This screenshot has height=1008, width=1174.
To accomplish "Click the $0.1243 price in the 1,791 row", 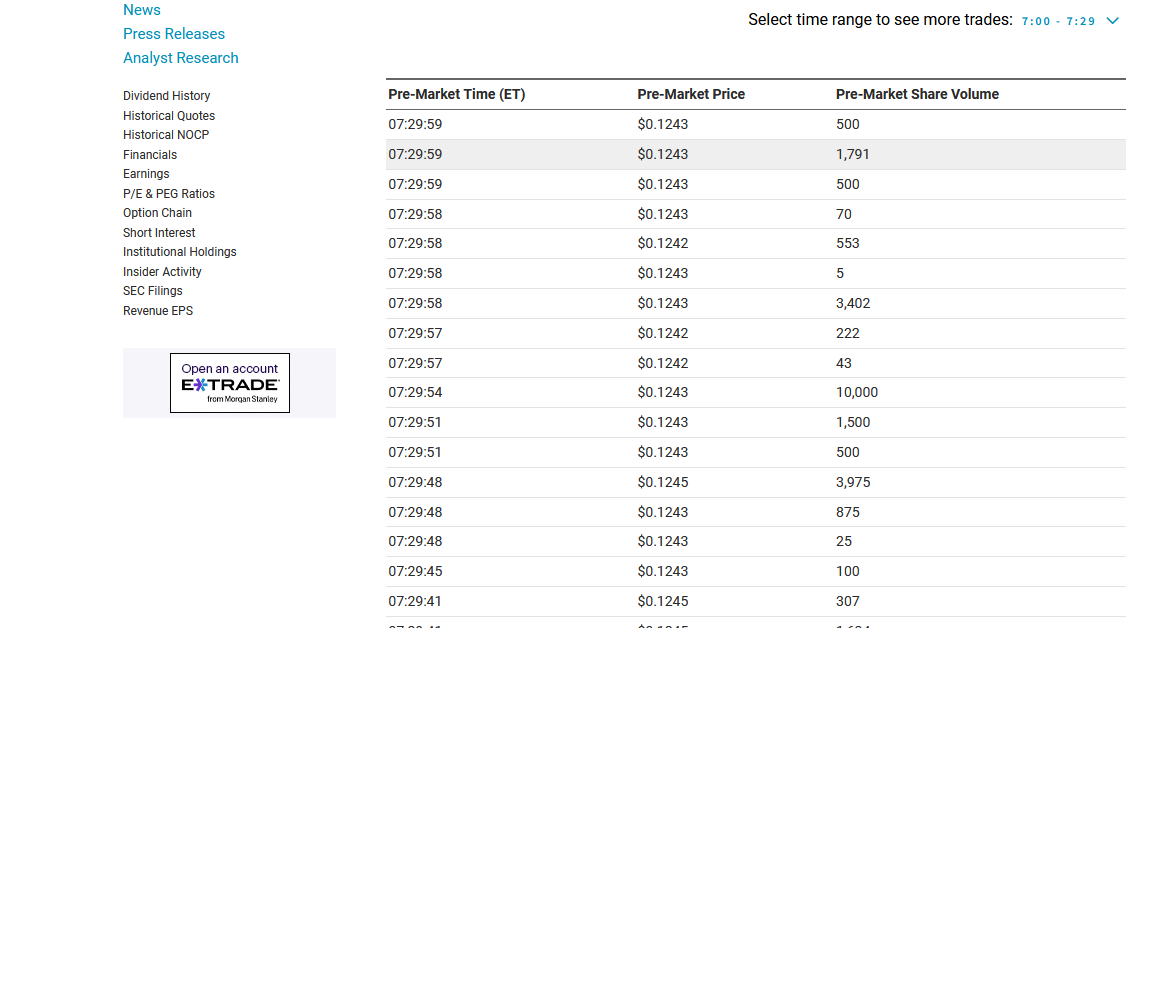I will (663, 154).
